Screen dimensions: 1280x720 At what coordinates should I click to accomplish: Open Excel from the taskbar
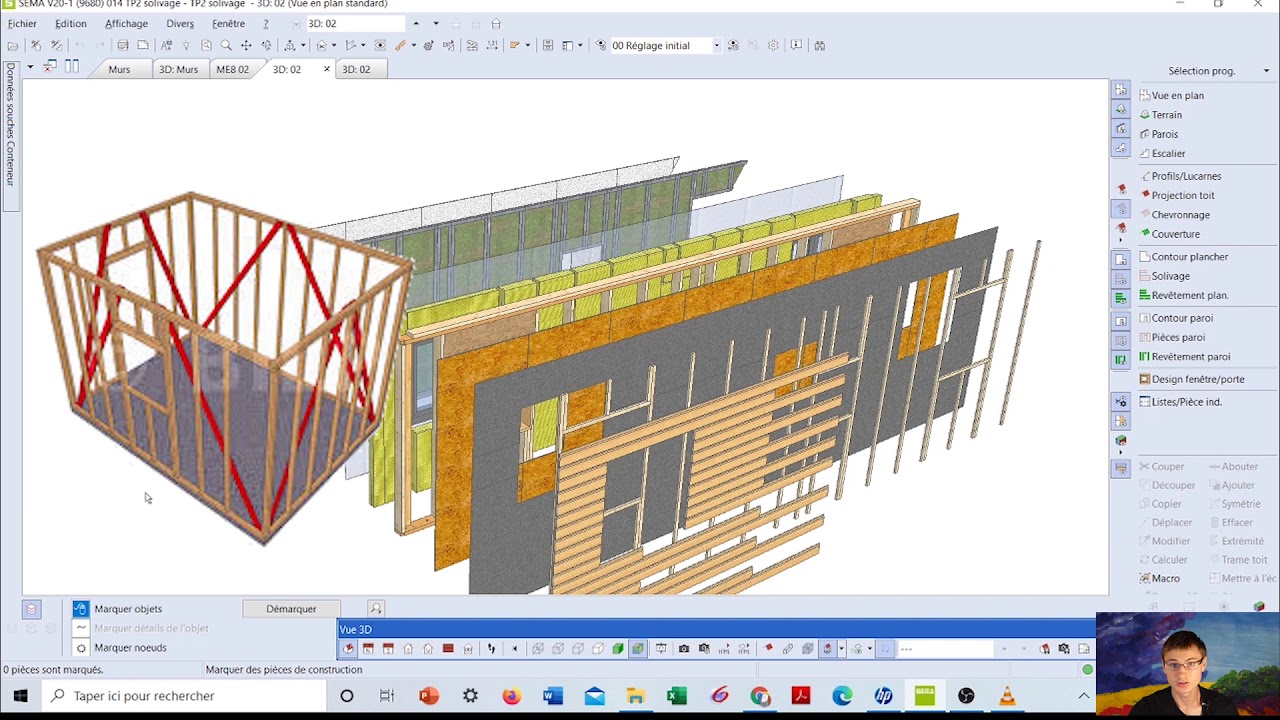click(x=677, y=696)
